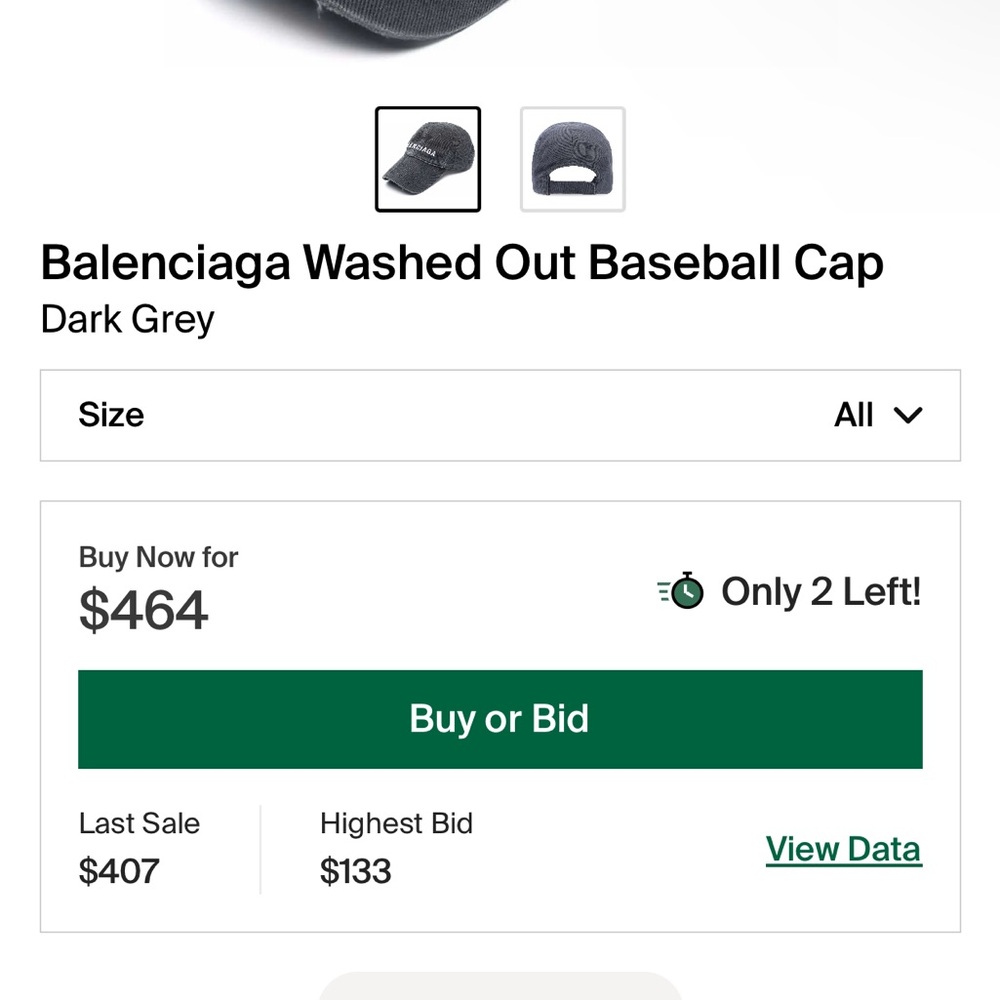This screenshot has width=1000, height=1000.
Task: Click the Buy Now for label
Action: (158, 557)
